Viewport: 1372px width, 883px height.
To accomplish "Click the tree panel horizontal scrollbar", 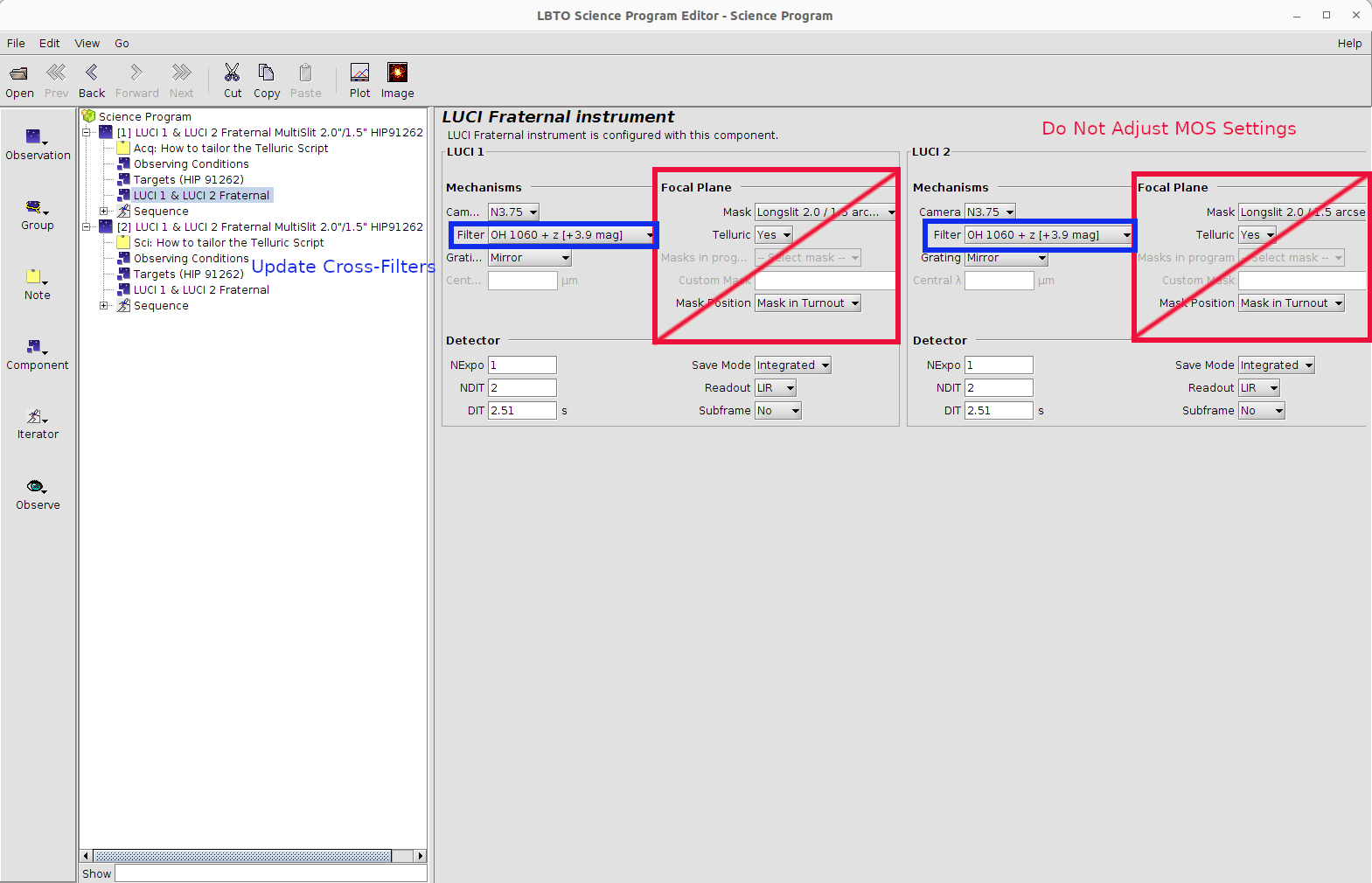I will coord(242,856).
